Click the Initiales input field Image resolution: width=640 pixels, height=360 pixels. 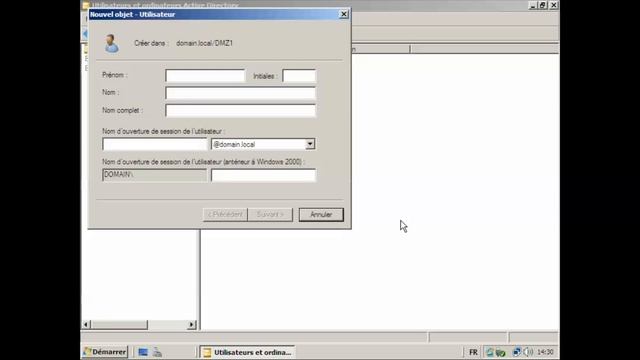[x=299, y=76]
